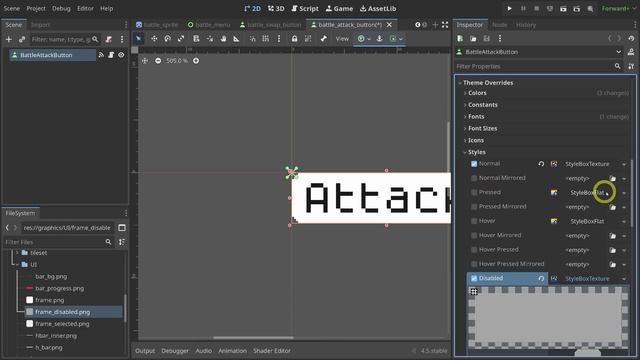
Task: Zoom in the canvas view
Action: (x=196, y=61)
